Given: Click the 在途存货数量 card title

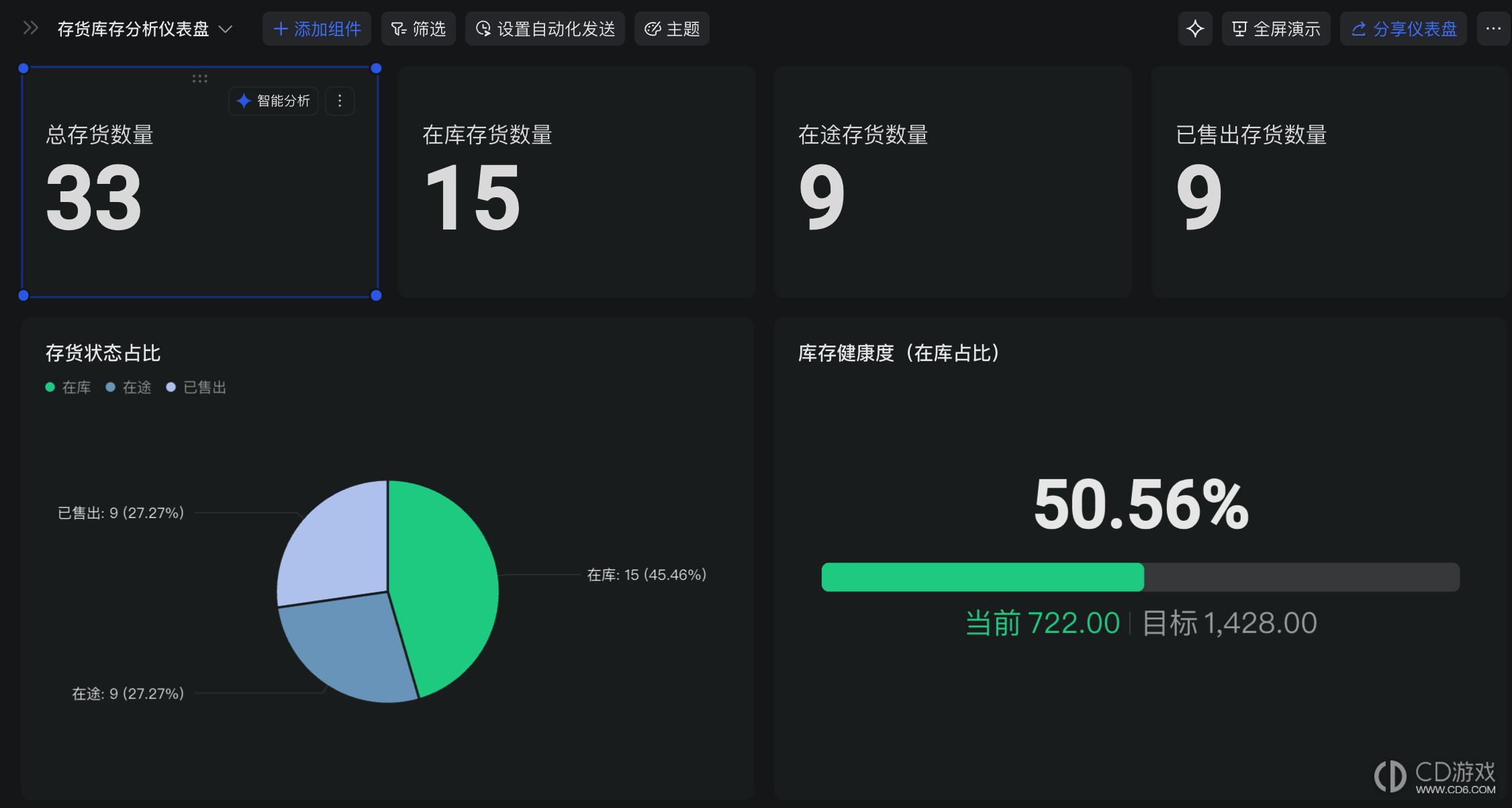Looking at the screenshot, I should [863, 135].
